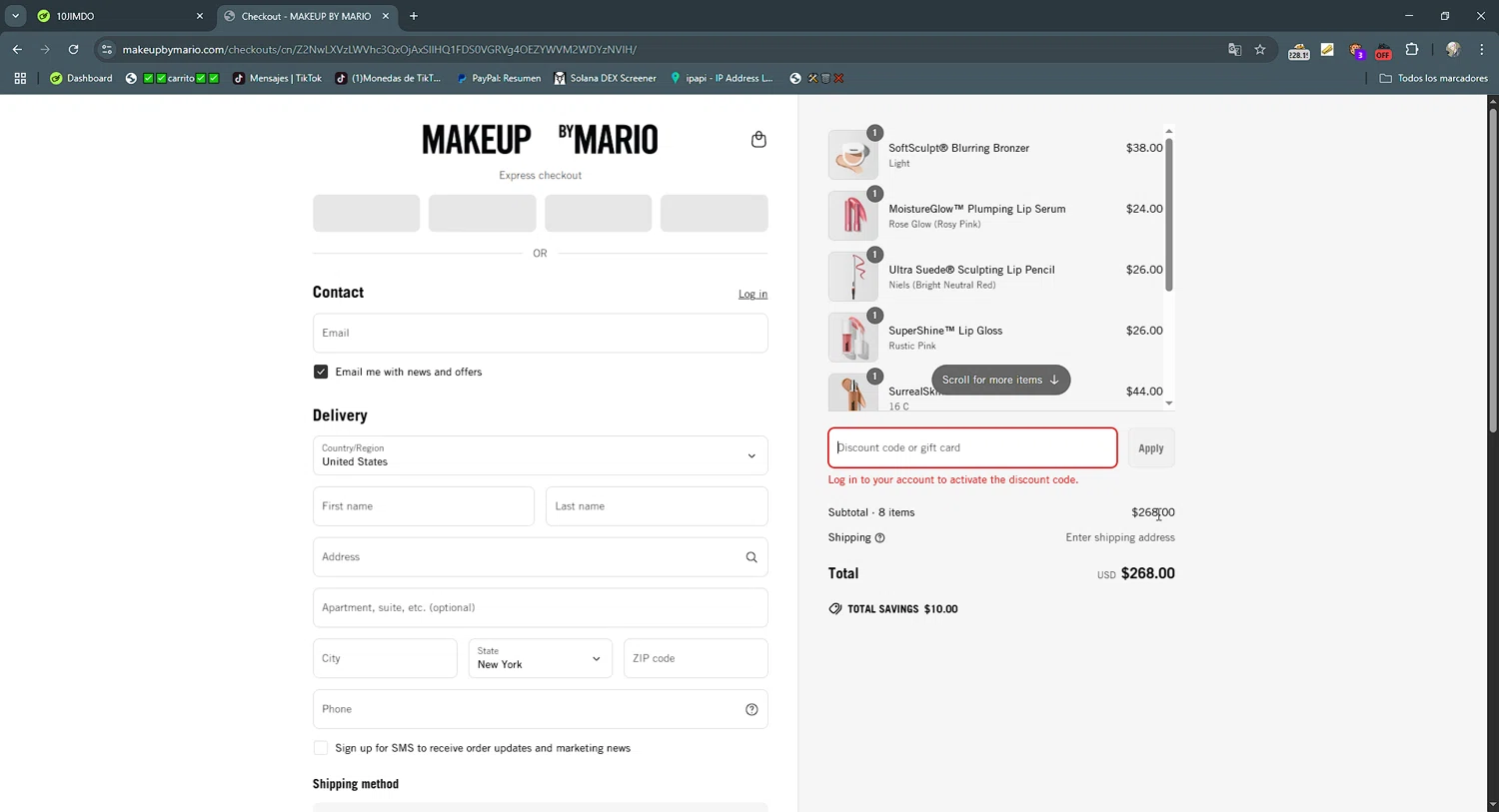Focus the Discount code or gift card field
Screen dimensions: 1499x812
click(972, 447)
